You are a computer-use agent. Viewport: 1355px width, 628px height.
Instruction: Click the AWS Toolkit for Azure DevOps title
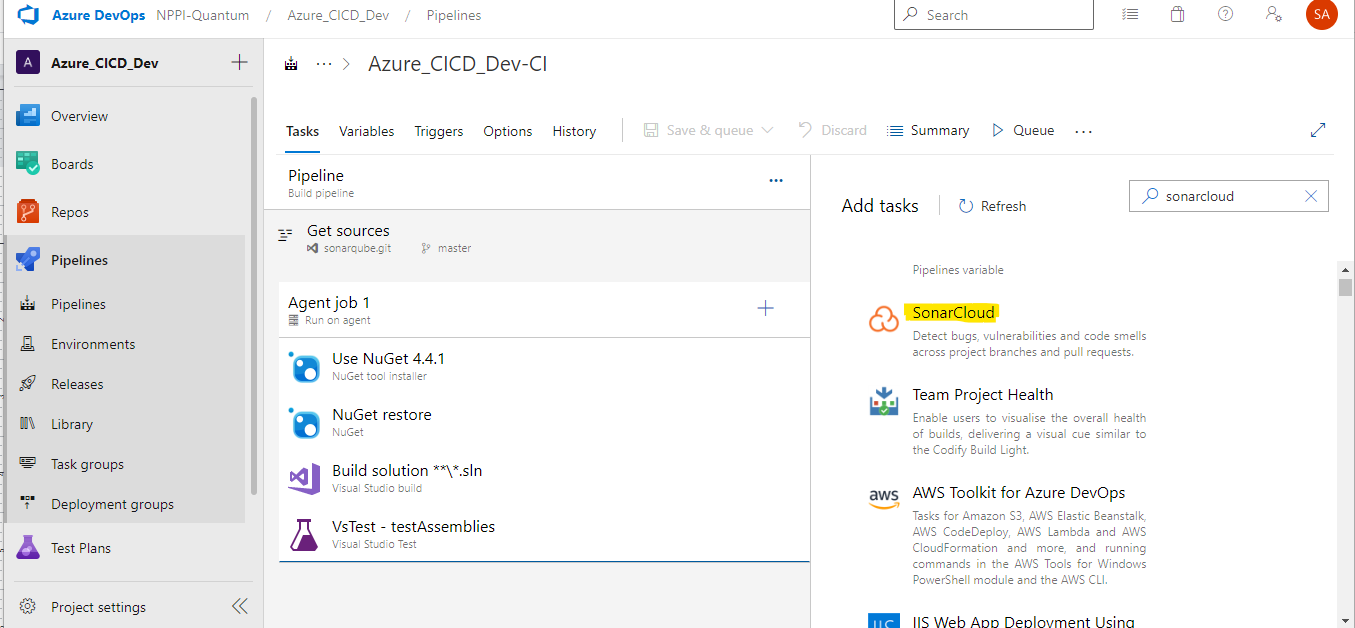pyautogui.click(x=1019, y=493)
